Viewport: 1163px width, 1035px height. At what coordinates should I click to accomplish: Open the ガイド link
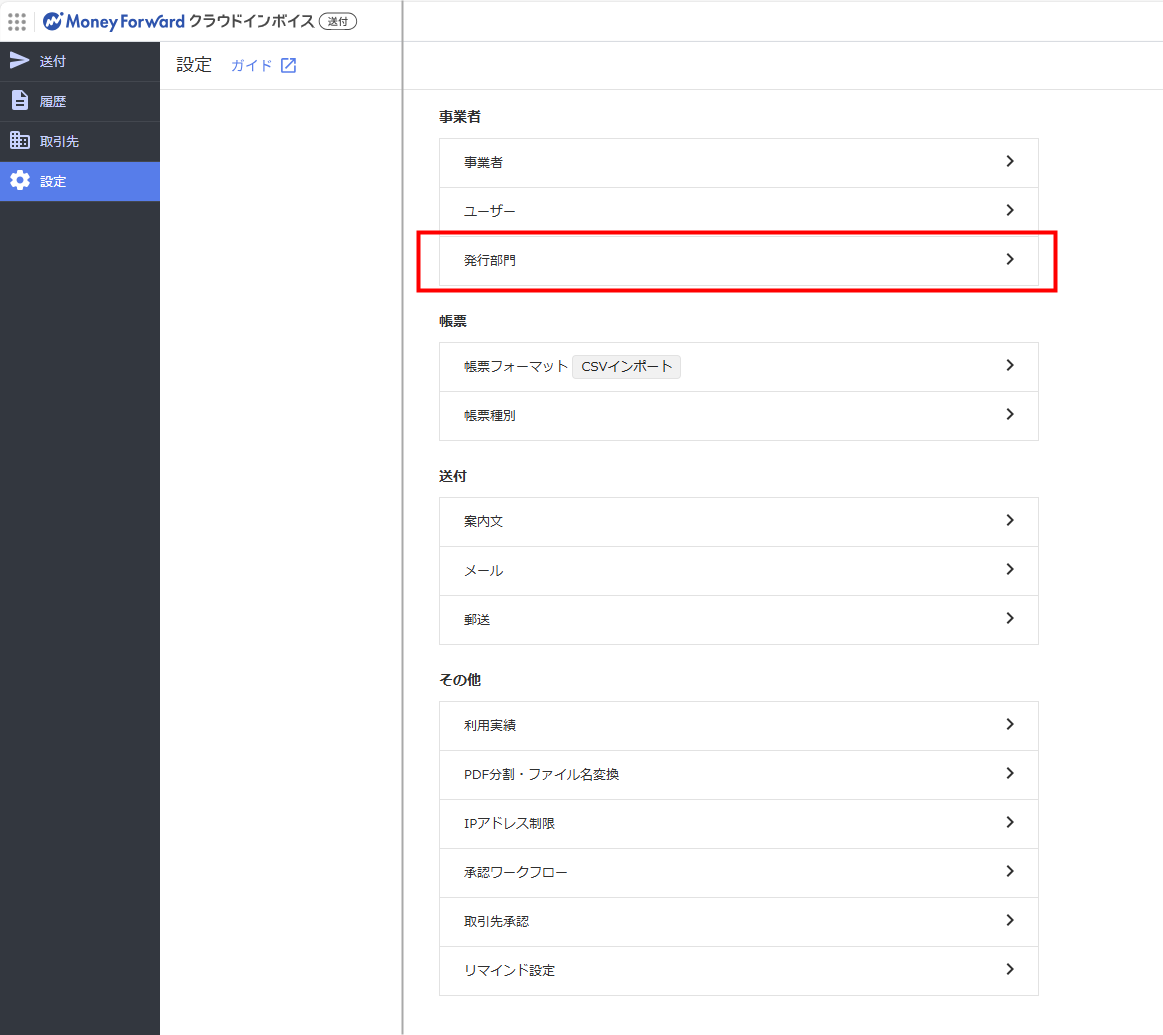251,66
